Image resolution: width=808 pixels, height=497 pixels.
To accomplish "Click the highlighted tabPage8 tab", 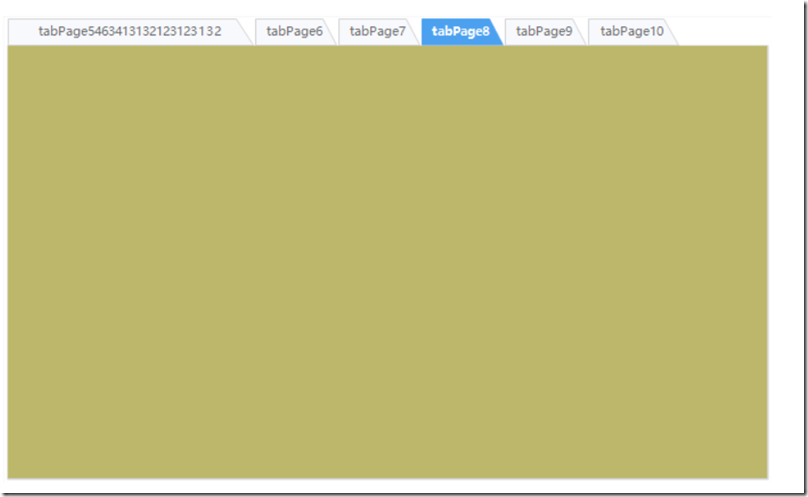I will pos(461,31).
